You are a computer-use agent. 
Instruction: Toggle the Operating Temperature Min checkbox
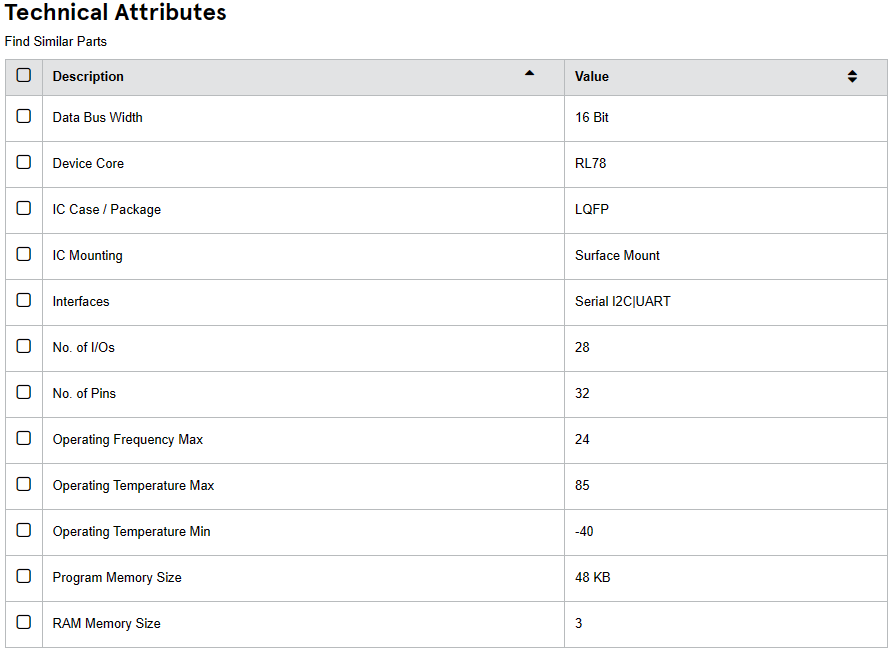coord(24,531)
